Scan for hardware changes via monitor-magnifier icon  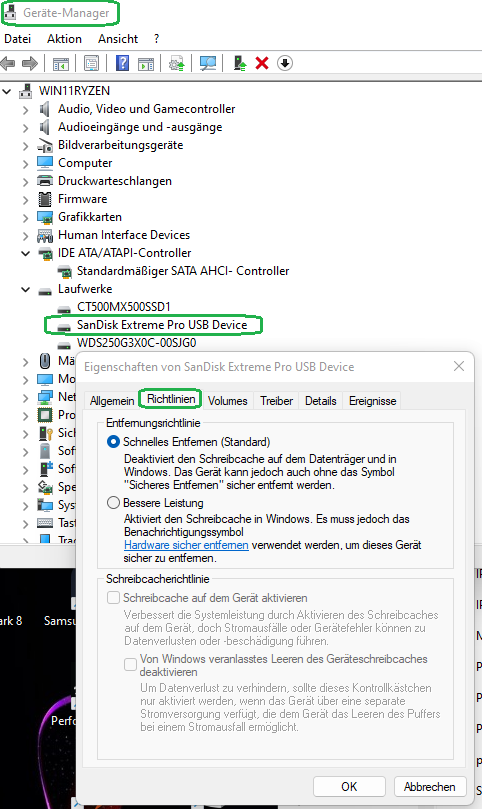[208, 63]
